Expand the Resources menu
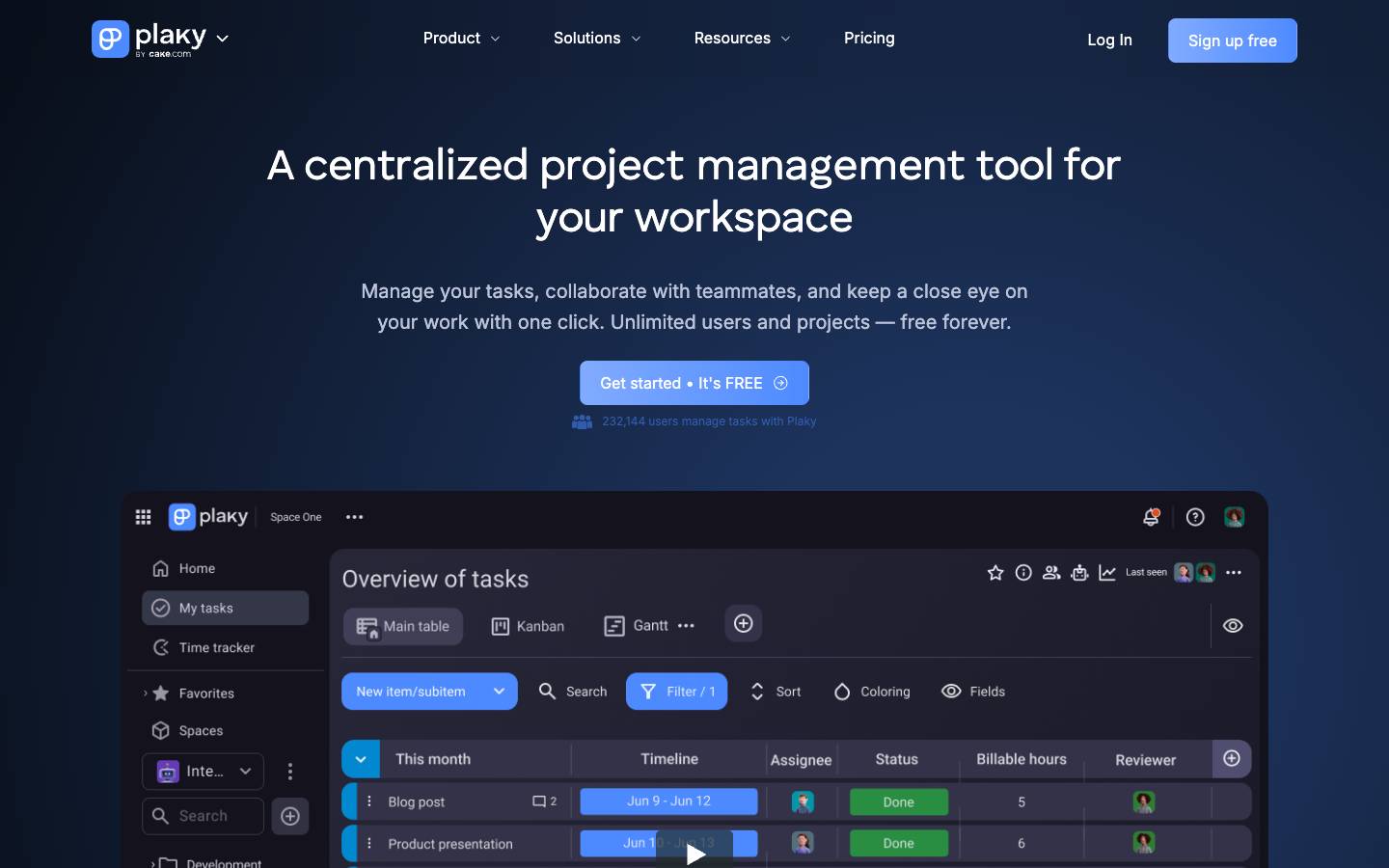Screen dimensions: 1389x868 743,39
